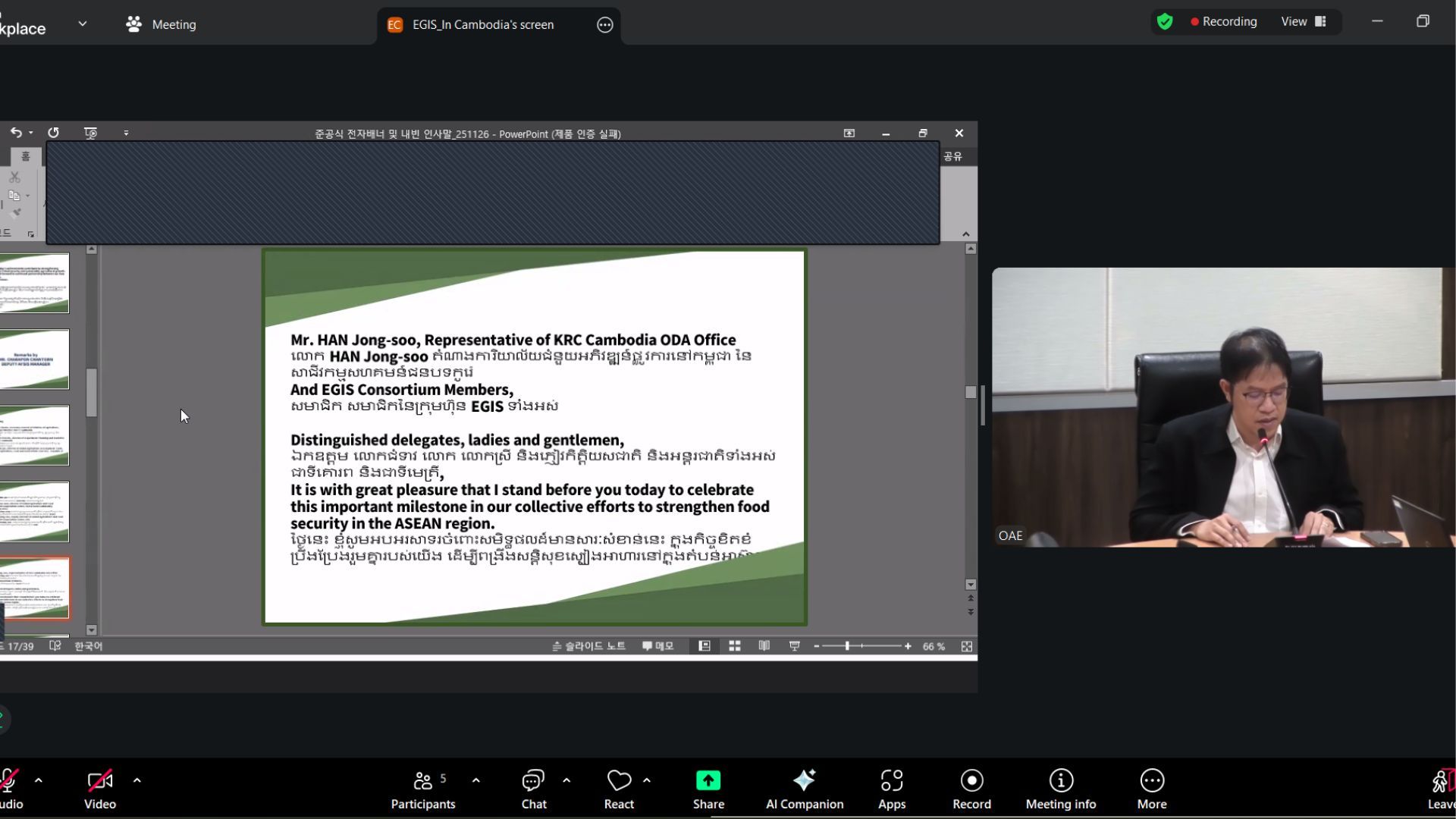Screen dimensions: 1456x819
Task: Open shared screen options ellipsis
Action: click(x=604, y=25)
